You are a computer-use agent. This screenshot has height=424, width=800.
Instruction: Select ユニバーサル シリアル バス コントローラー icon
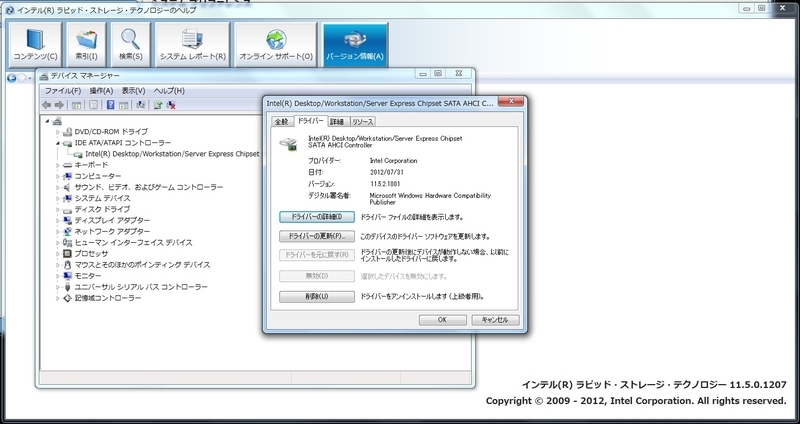point(67,287)
